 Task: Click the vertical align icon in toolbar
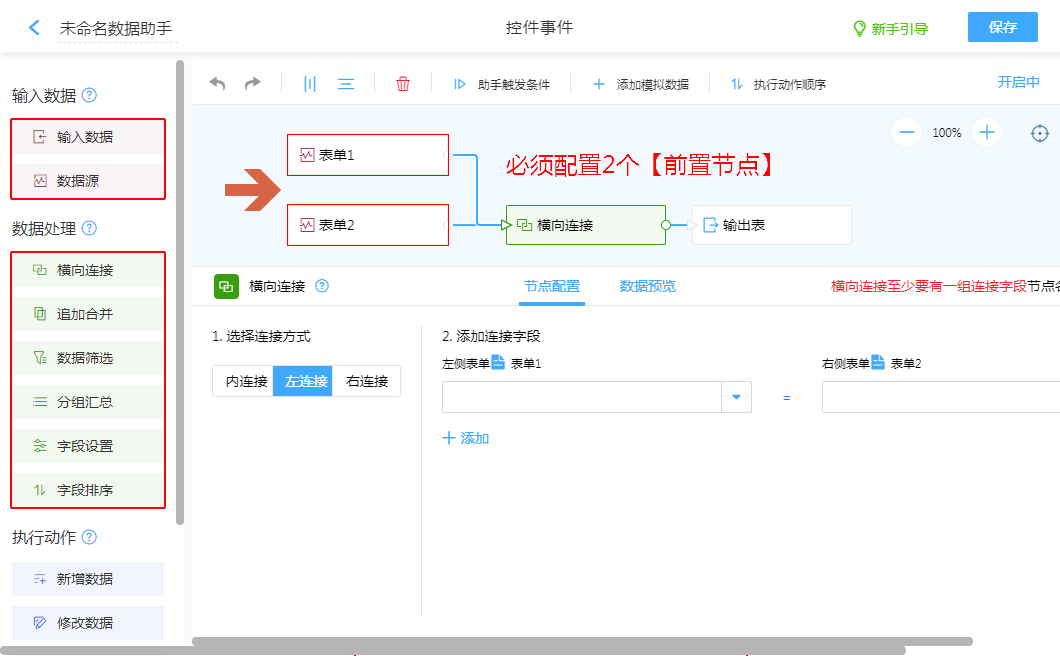pyautogui.click(x=310, y=84)
